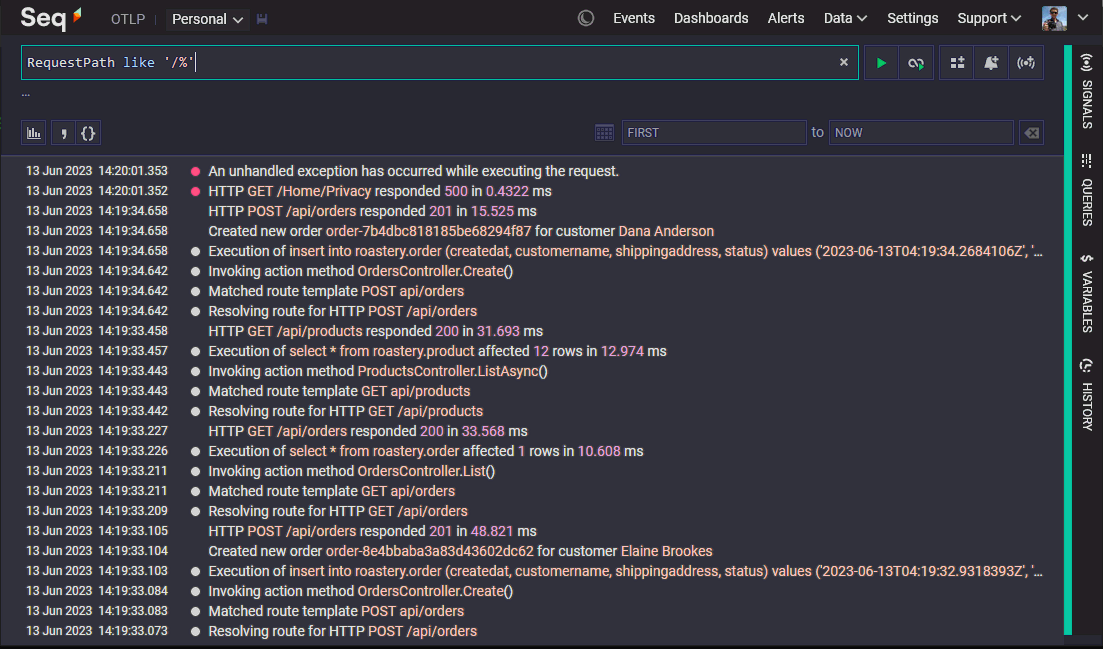1103x649 pixels.
Task: Click the ellipsis below the query box
Action: click(x=26, y=94)
